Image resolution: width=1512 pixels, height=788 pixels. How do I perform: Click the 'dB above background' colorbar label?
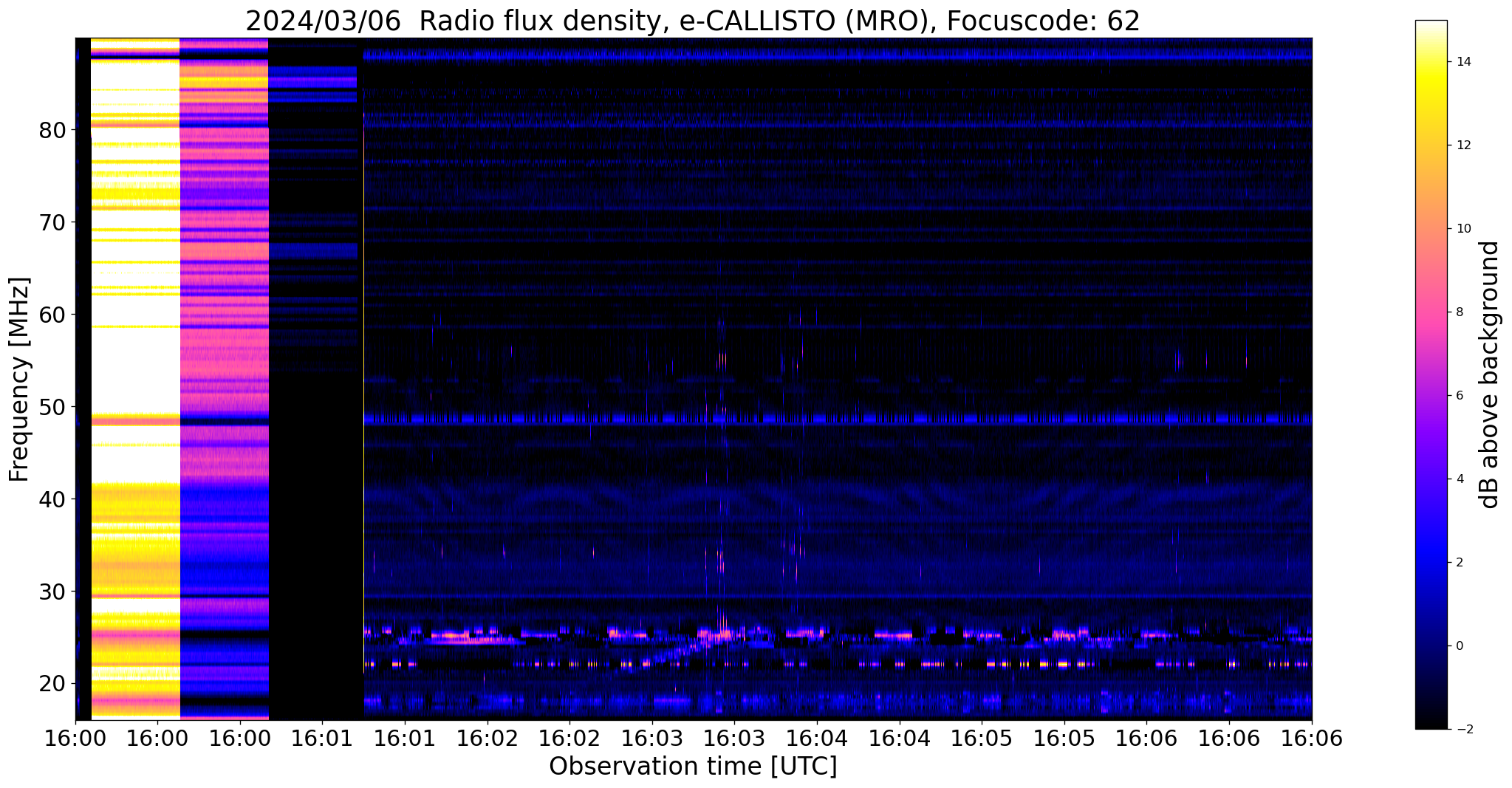tap(1490, 374)
